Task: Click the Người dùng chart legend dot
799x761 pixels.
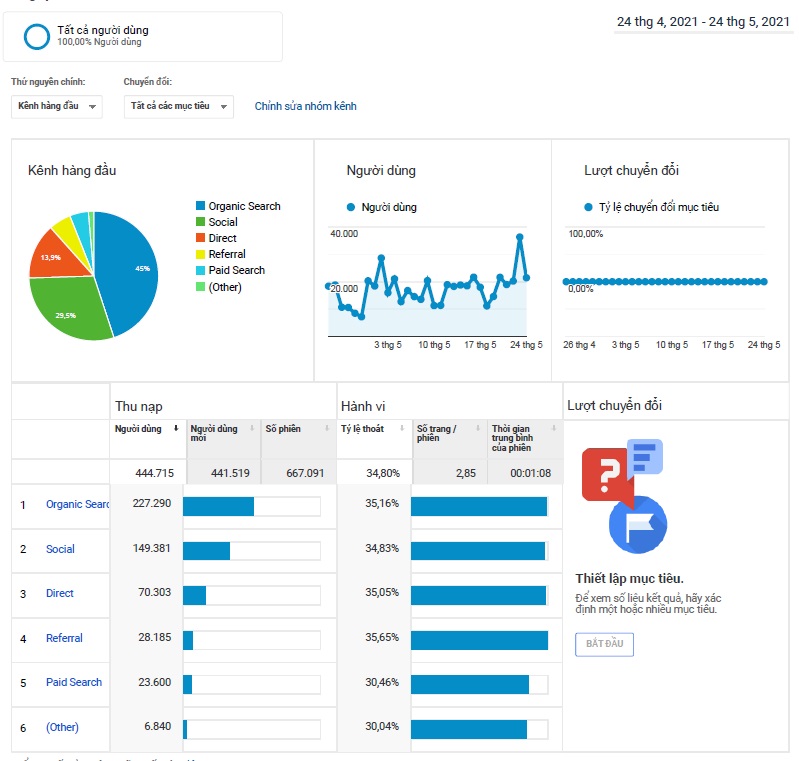Action: (x=351, y=207)
